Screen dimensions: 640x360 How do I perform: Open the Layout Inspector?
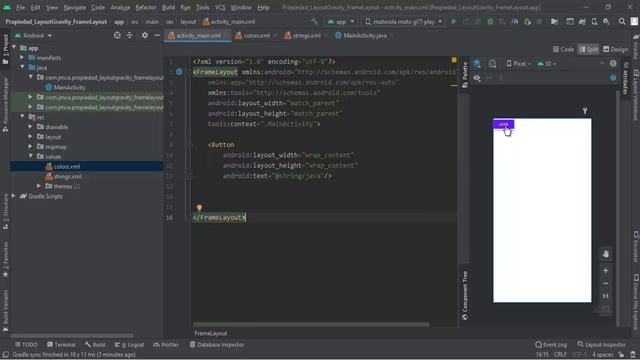(x=601, y=345)
